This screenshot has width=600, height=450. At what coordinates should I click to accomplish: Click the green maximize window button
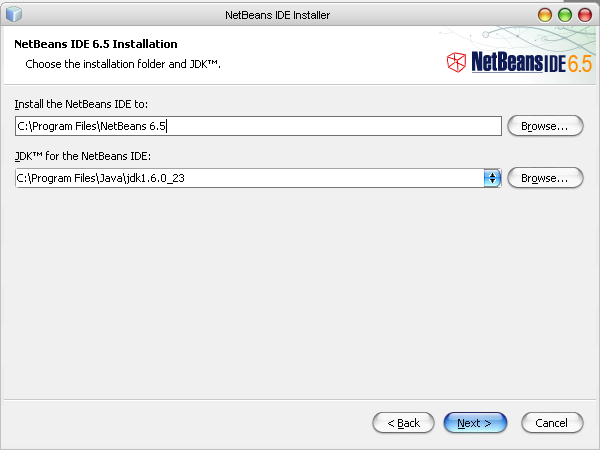pyautogui.click(x=564, y=15)
